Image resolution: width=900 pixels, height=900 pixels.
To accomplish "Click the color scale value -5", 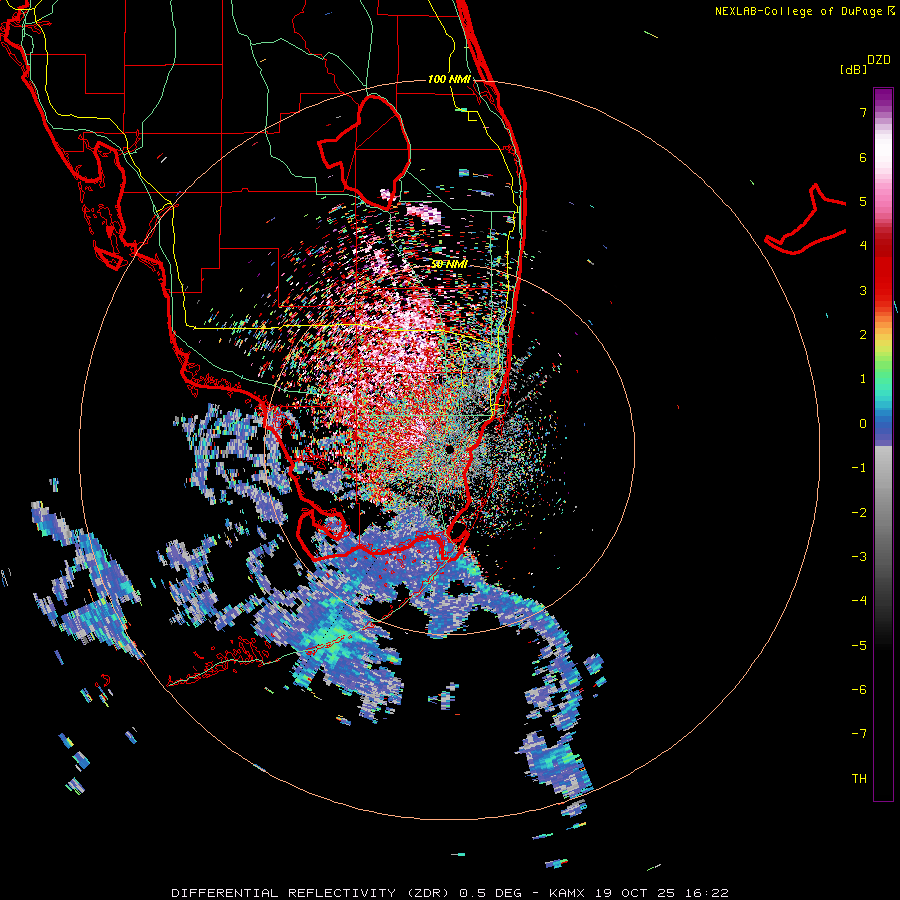I will [x=859, y=646].
